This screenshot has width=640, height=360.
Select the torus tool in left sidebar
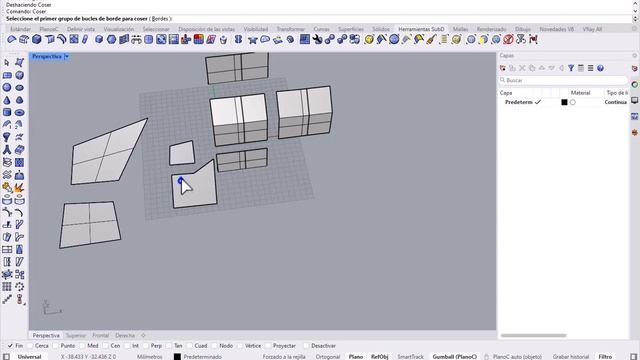pyautogui.click(x=19, y=112)
